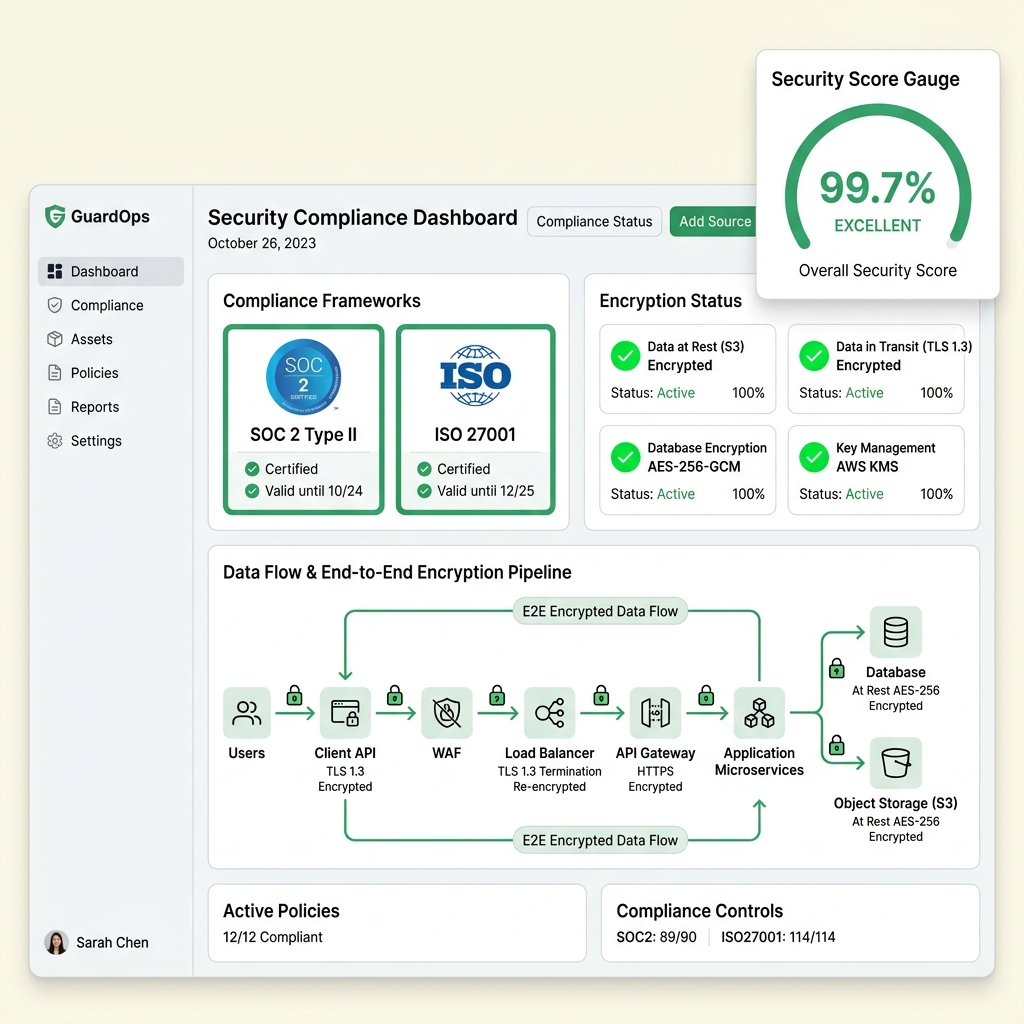Click the ISO 27001 Certified check mark
The height and width of the screenshot is (1024, 1024).
coord(424,469)
